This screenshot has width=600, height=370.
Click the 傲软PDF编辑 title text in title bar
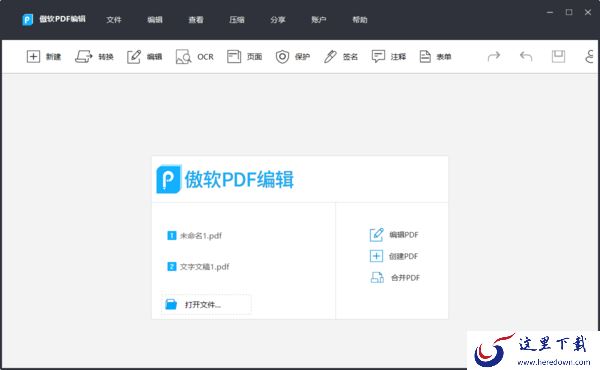[x=62, y=19]
